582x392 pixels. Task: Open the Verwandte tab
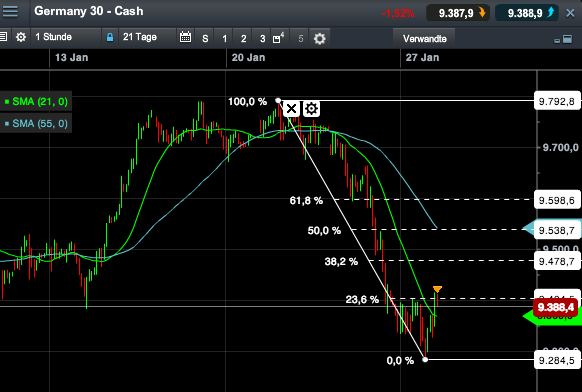[x=425, y=39]
